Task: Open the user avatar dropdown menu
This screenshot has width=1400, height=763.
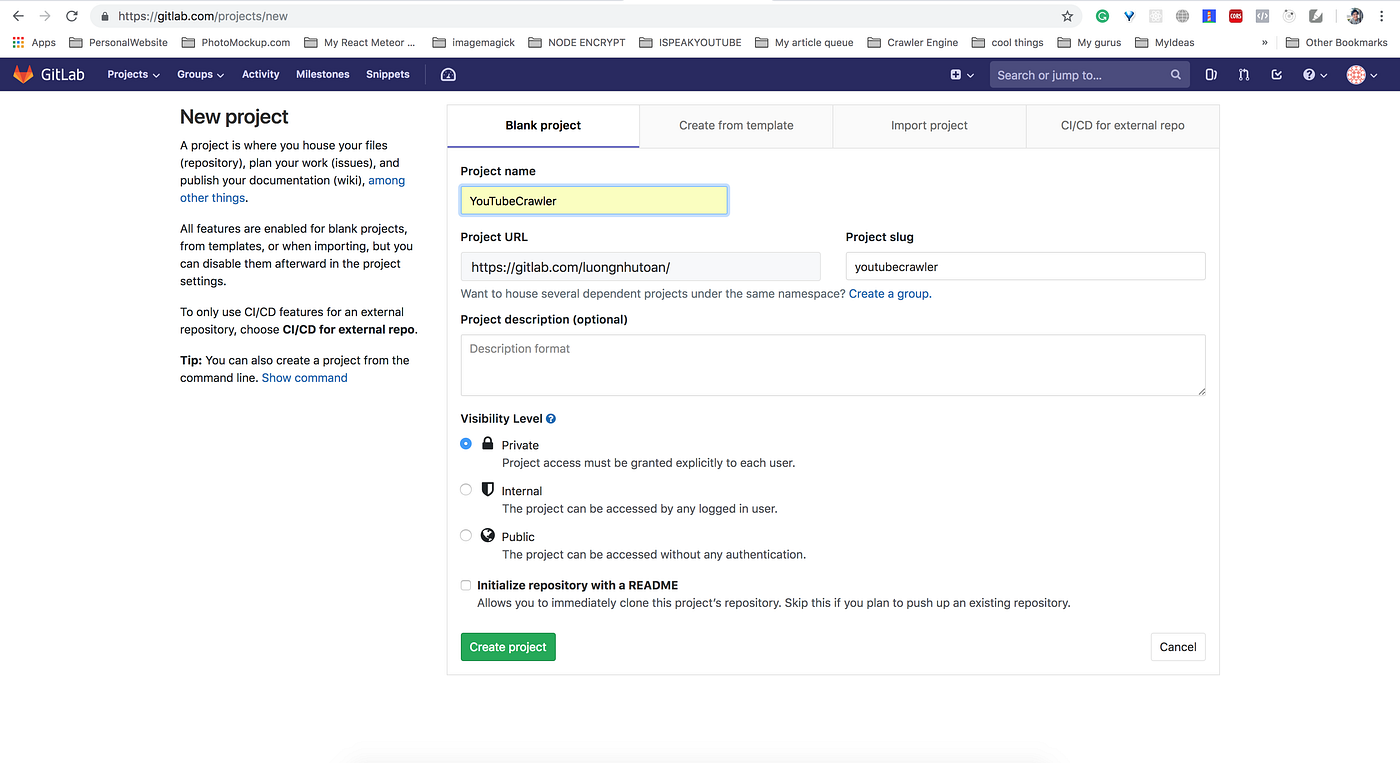Action: pyautogui.click(x=1360, y=74)
